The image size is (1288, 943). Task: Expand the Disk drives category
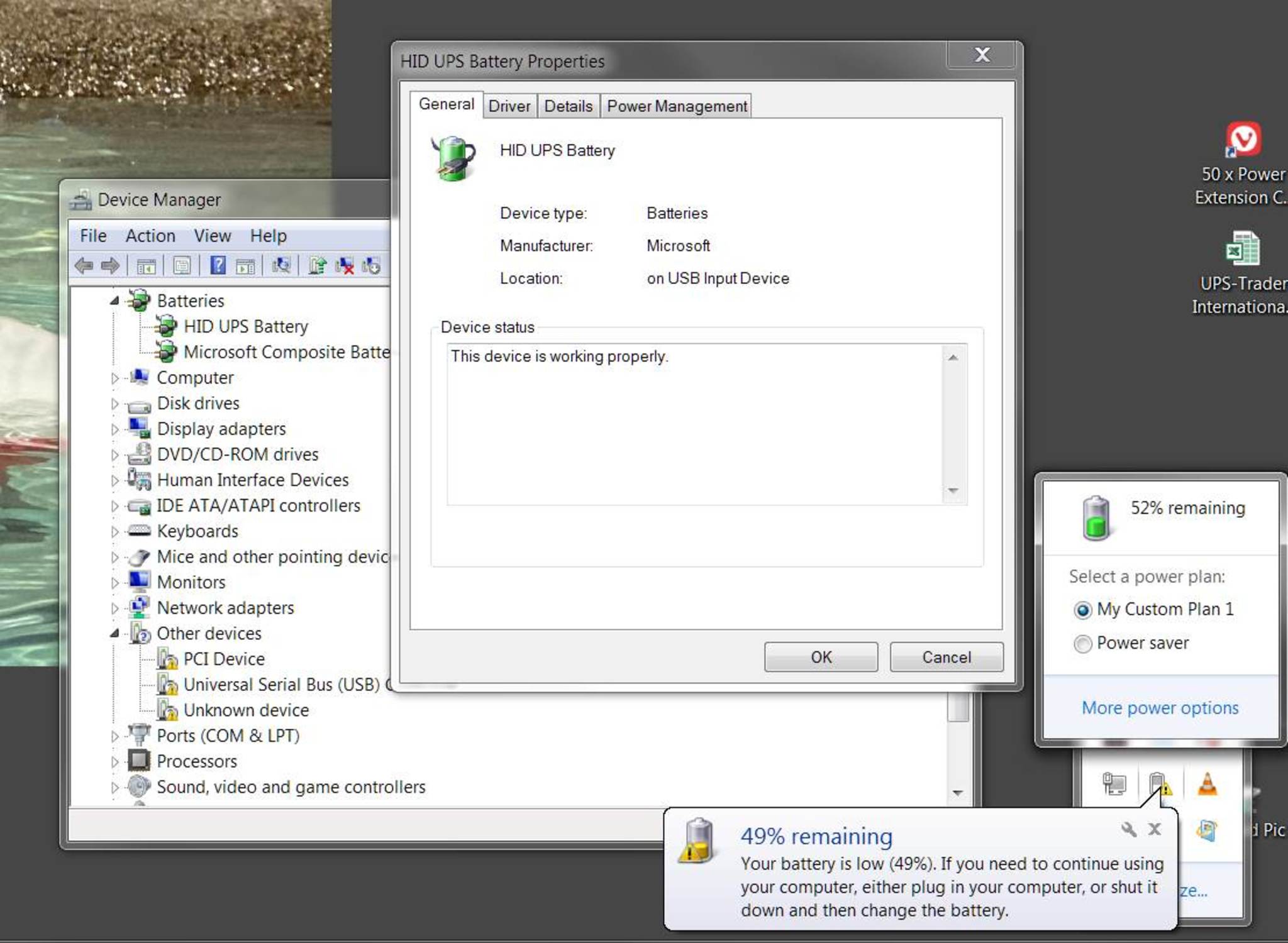[114, 404]
